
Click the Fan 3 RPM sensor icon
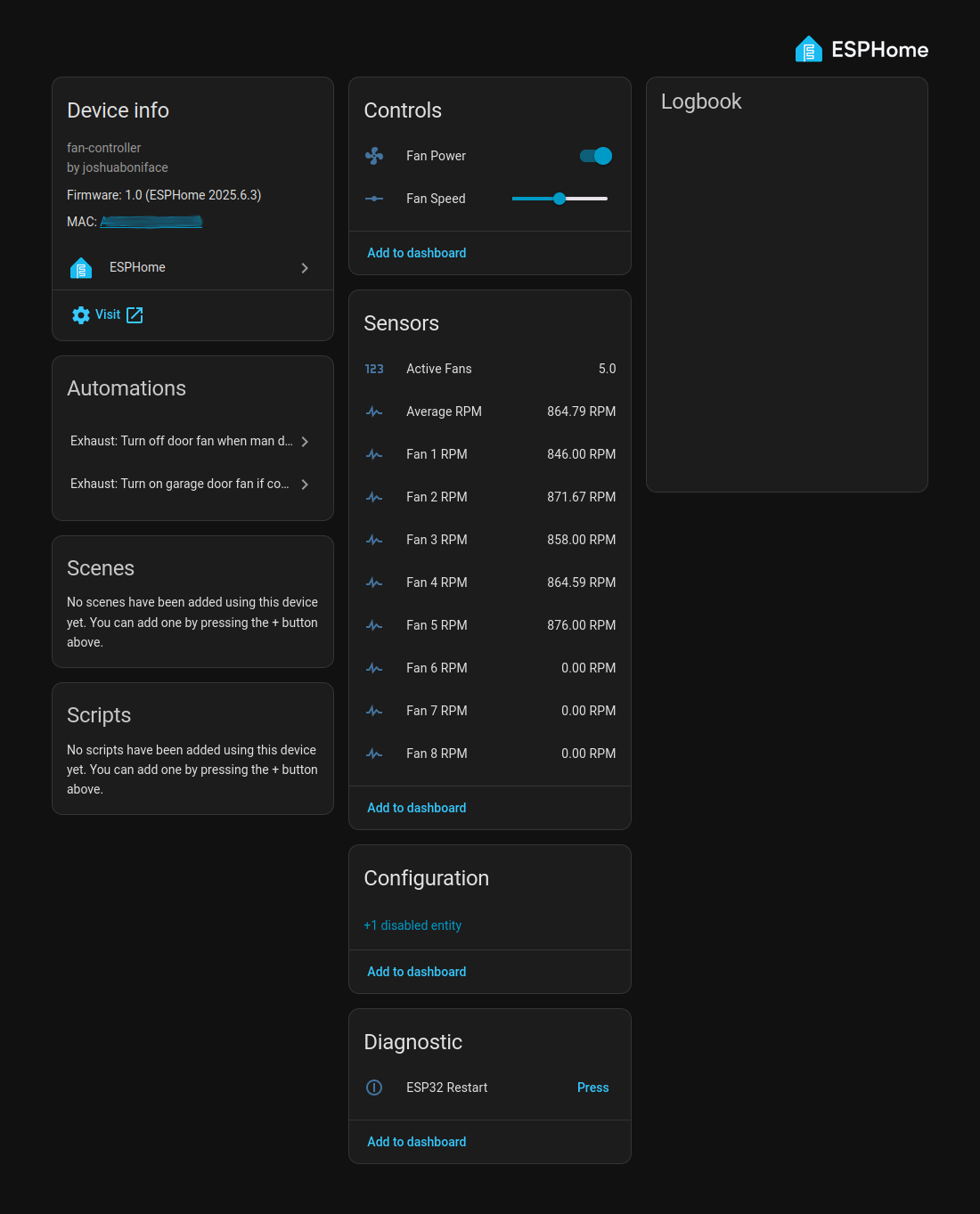[374, 540]
